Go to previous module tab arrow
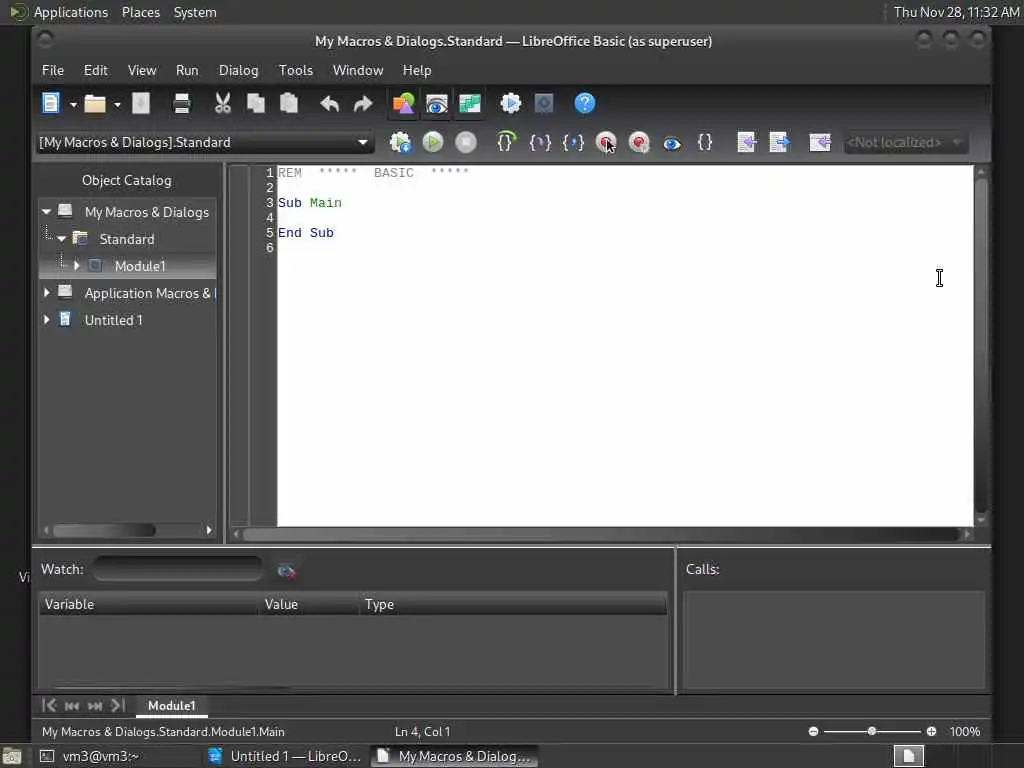Screen dimensions: 1024x768 (x=72, y=705)
